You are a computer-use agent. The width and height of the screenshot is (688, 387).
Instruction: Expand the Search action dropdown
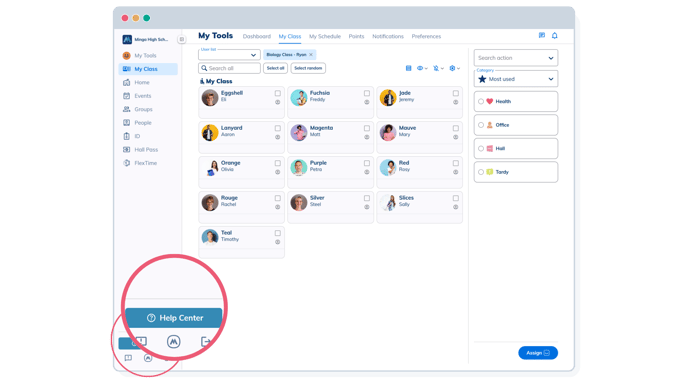[x=516, y=58]
